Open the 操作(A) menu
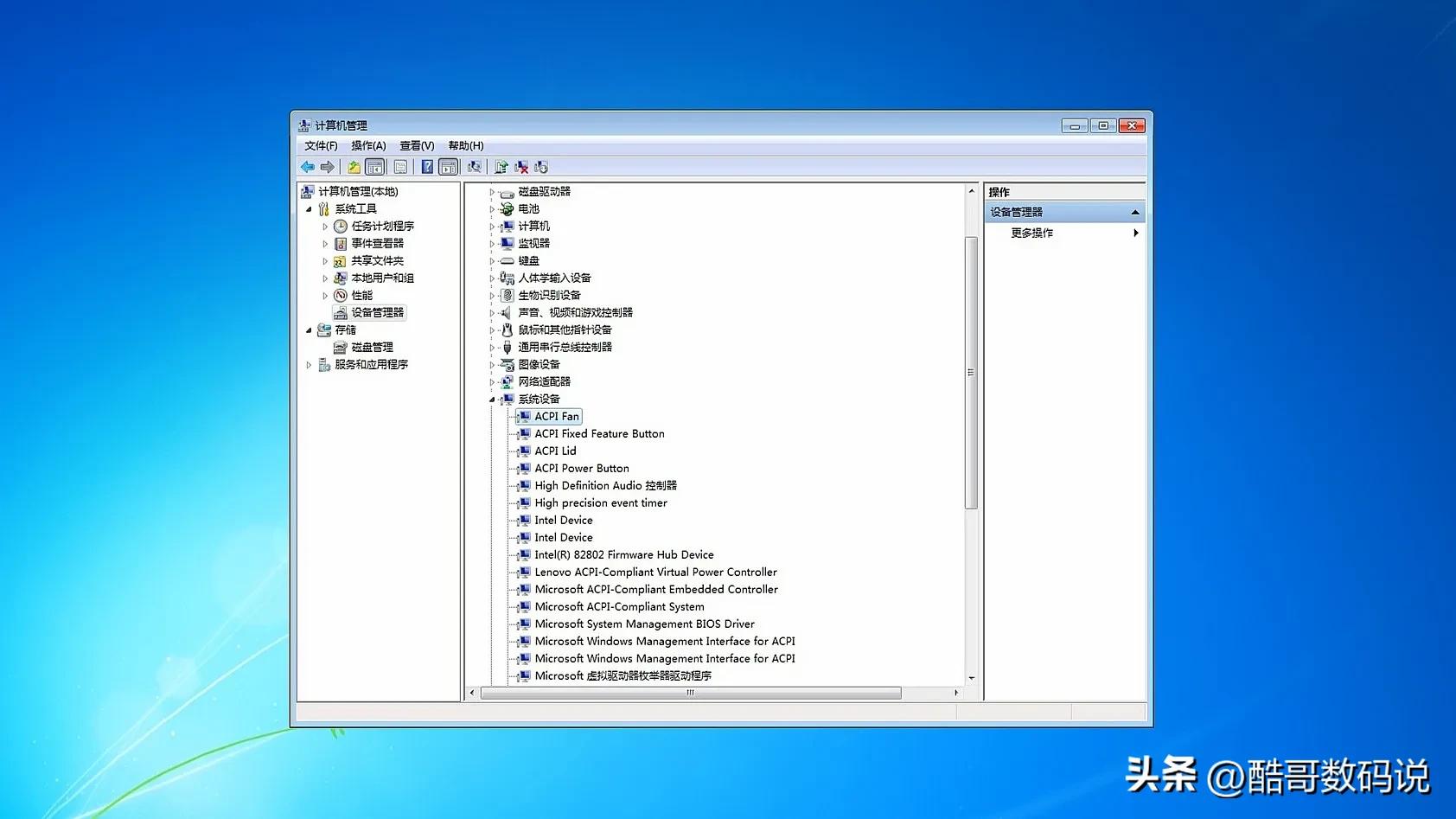Screen dimensions: 1456x819 coord(368,146)
